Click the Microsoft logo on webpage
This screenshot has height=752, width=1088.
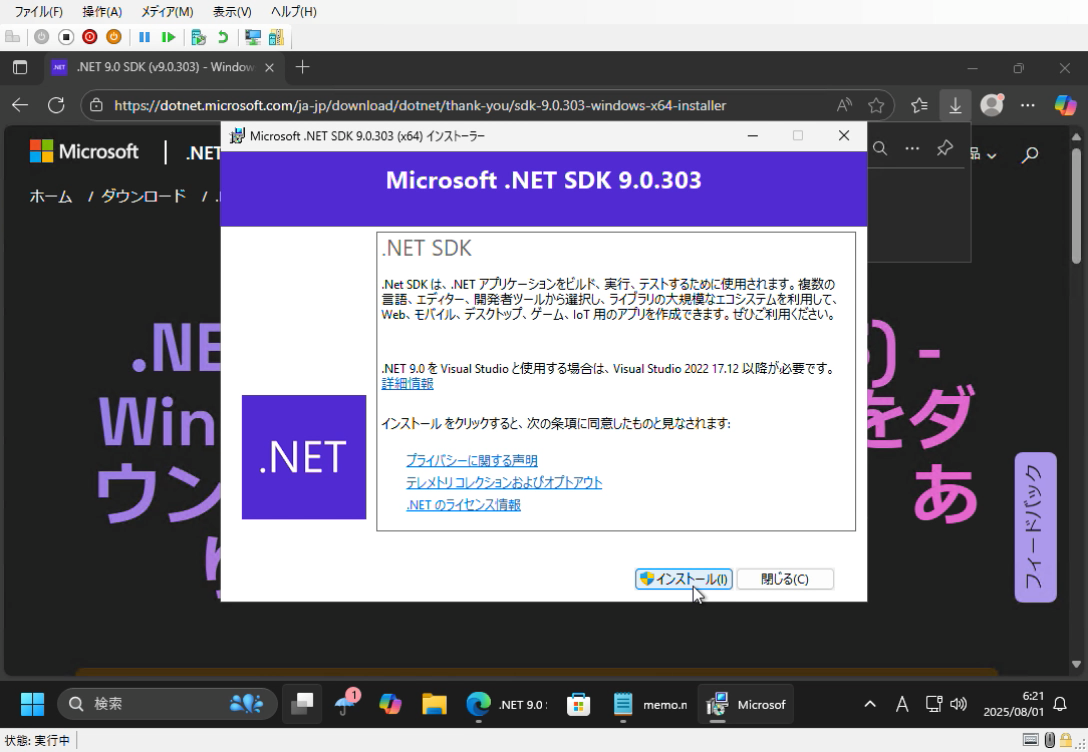coord(84,151)
